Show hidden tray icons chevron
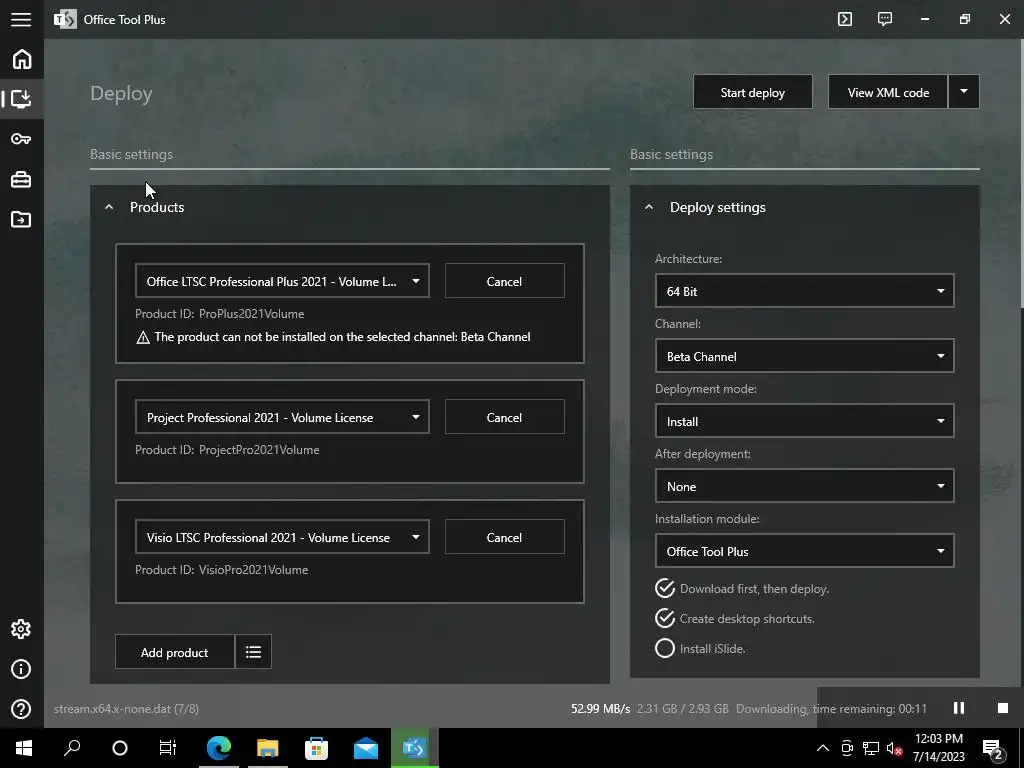The width and height of the screenshot is (1024, 768). 823,748
